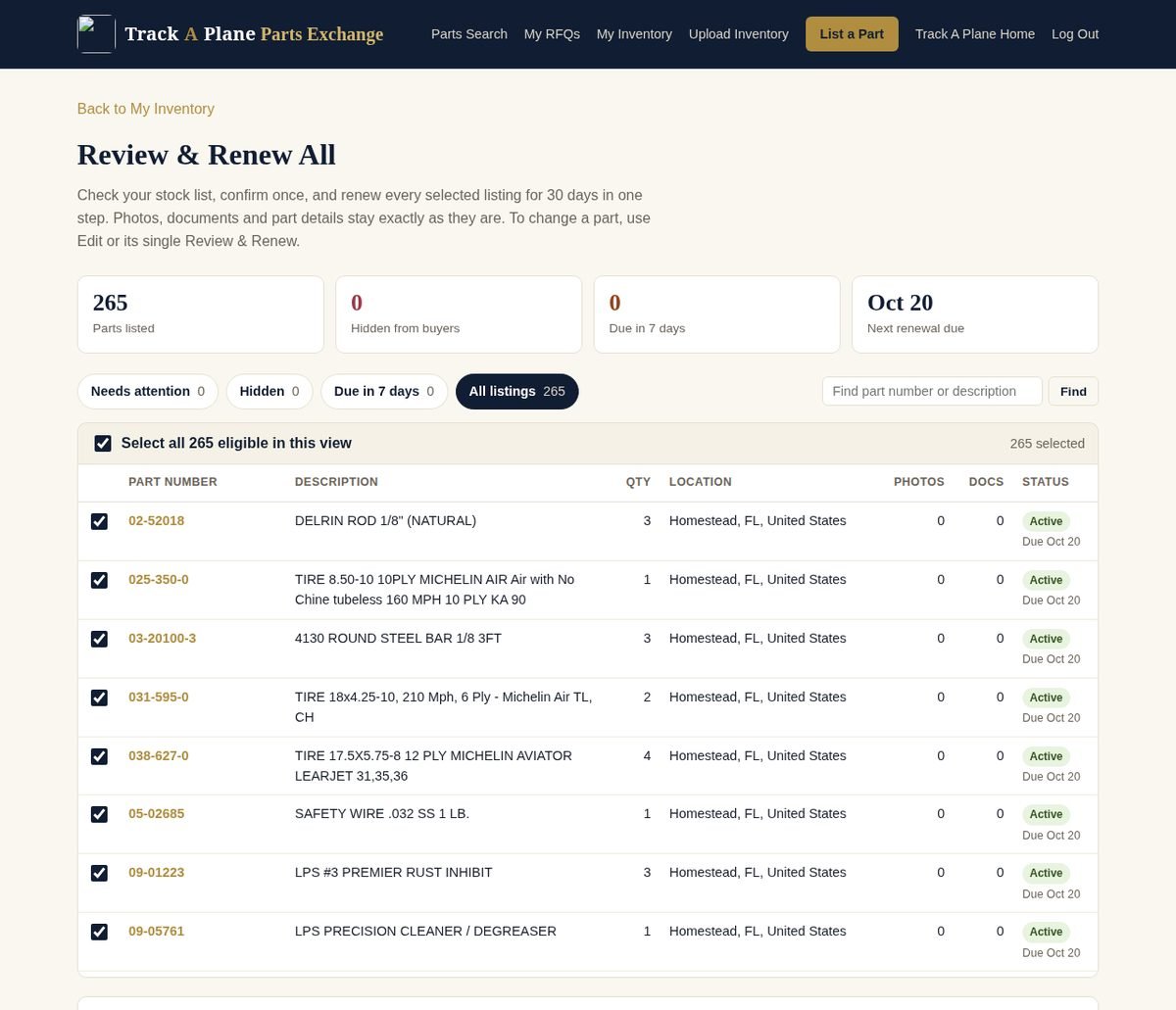Screen dimensions: 1176x1010
Task: Uncheck the checkbox for part 09-01223
Action: [99, 873]
